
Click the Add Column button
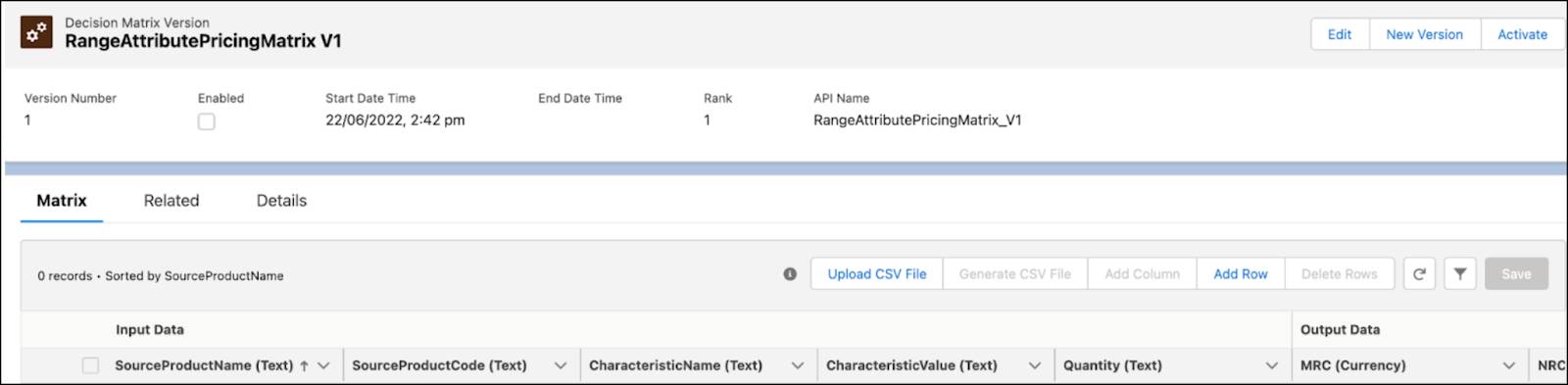1143,274
